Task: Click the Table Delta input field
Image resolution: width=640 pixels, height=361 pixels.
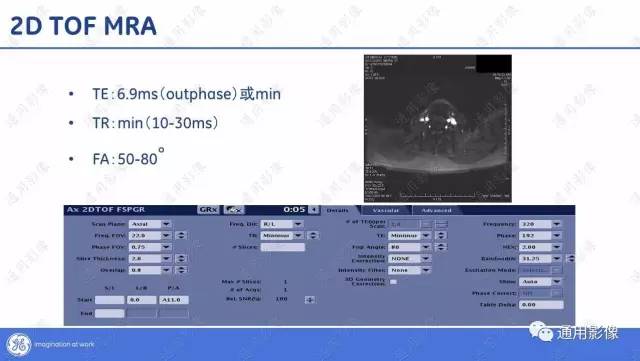Action: (x=541, y=305)
